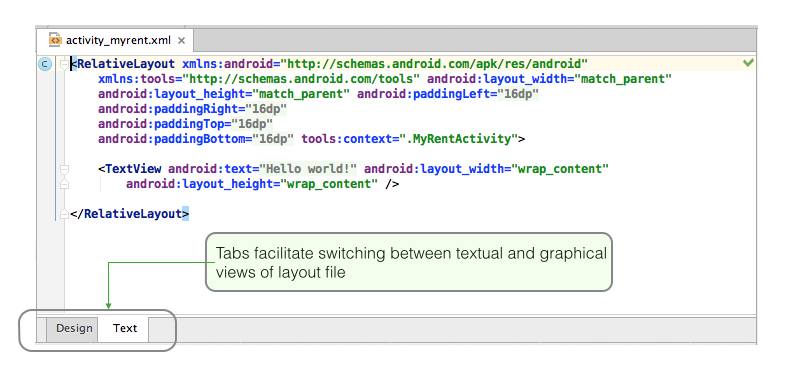The width and height of the screenshot is (785, 389).
Task: Click the schemas.android.com/apk/res/android URL value
Action: [434, 64]
